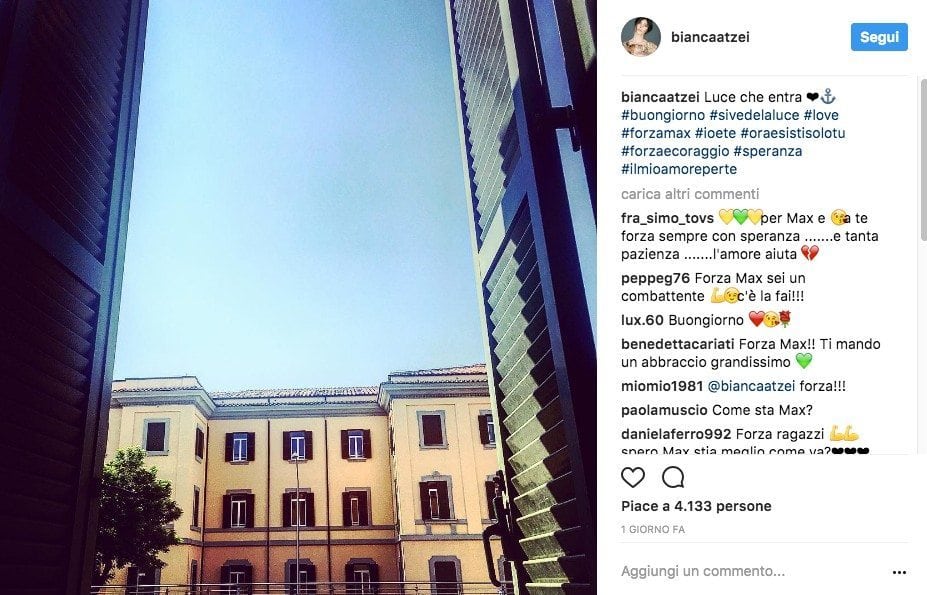Click the comments panel scrollbar
927x595 pixels.
[x=923, y=160]
